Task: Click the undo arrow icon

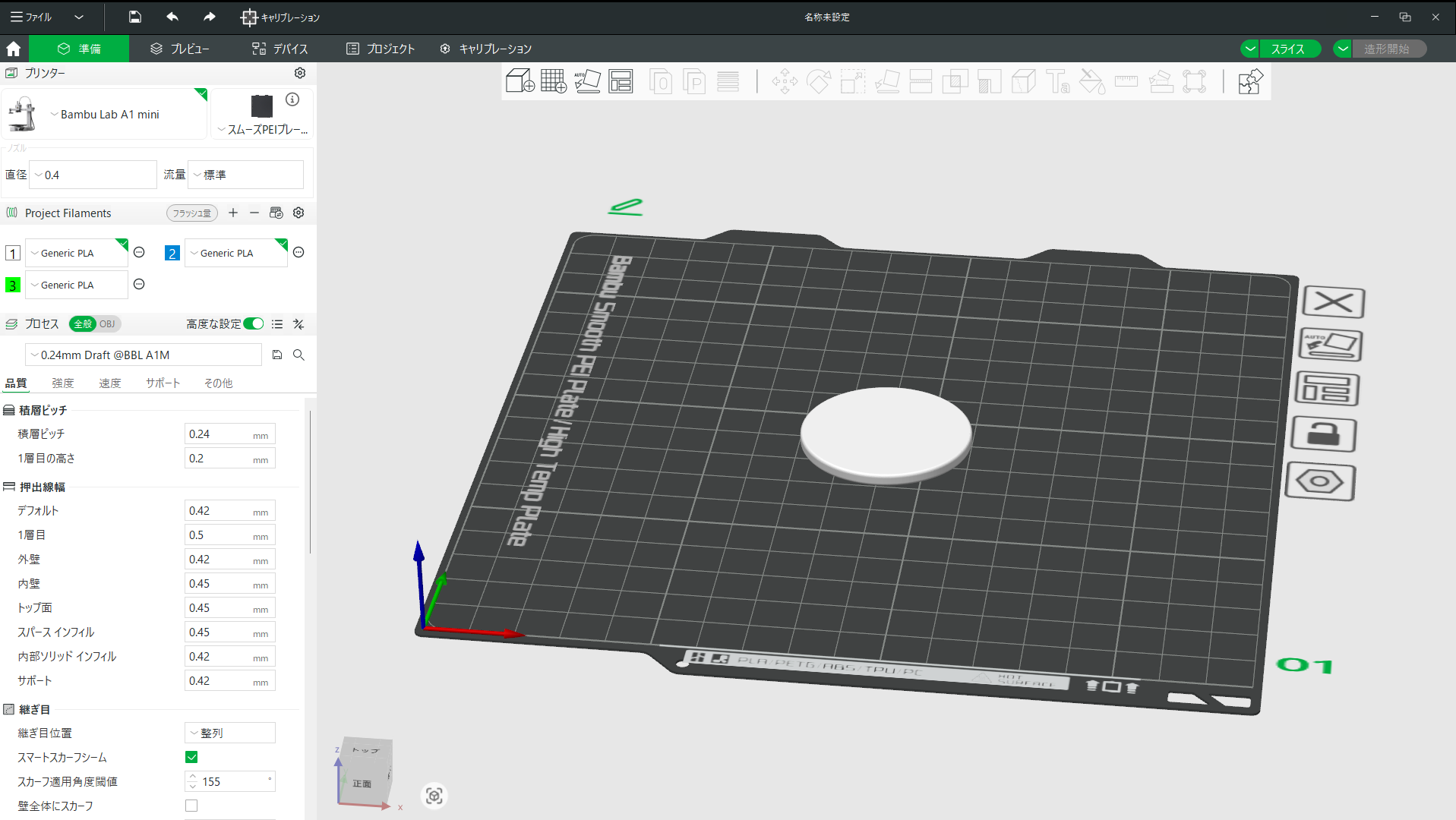Action: click(x=172, y=17)
